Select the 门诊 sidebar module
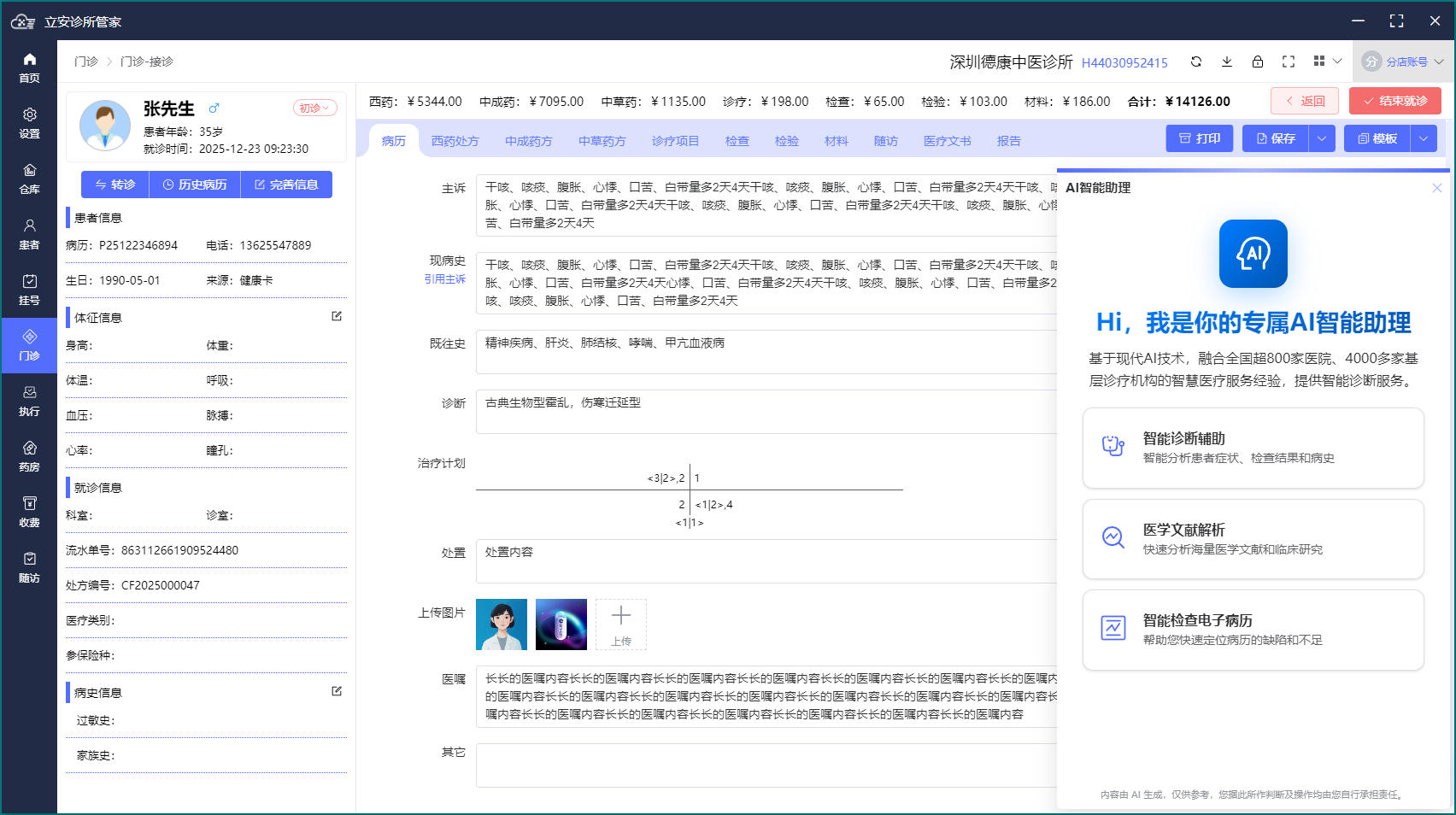 (x=29, y=345)
